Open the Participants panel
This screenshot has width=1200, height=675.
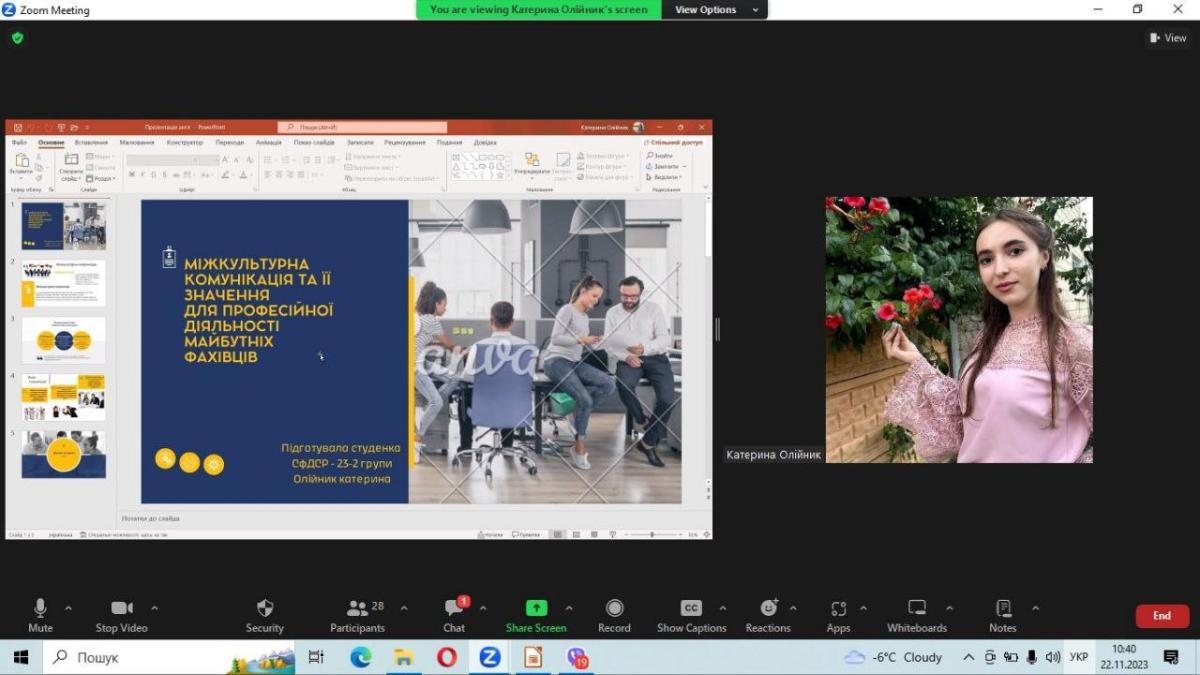pyautogui.click(x=357, y=615)
